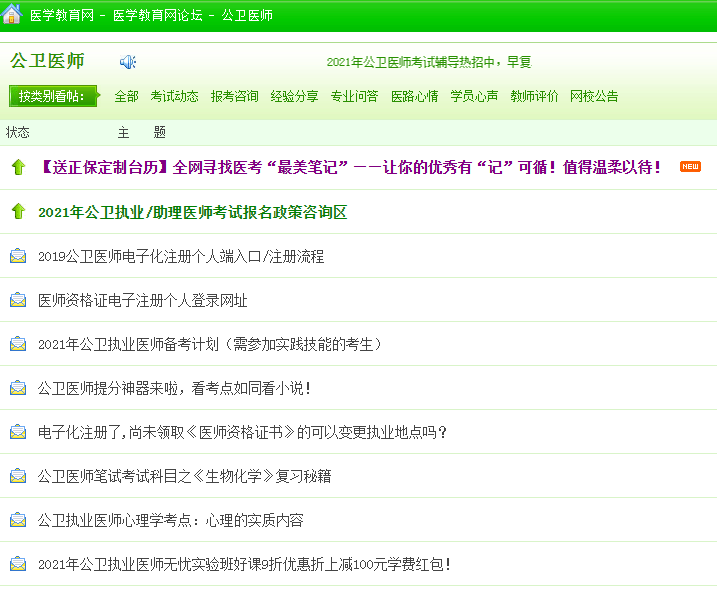Image resolution: width=717 pixels, height=591 pixels.
Task: Open the scrolling 2021年公卫医师考试辅导 announcement
Action: pos(428,62)
